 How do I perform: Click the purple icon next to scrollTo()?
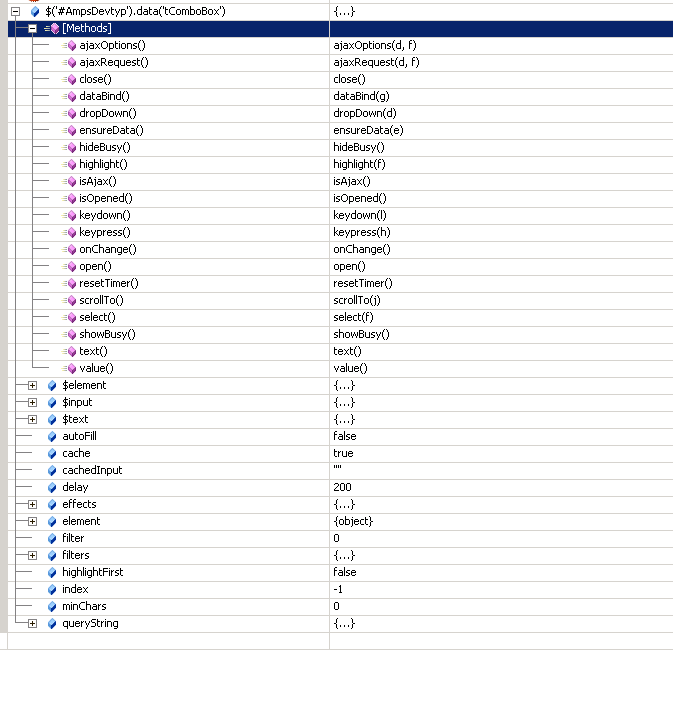click(x=70, y=300)
